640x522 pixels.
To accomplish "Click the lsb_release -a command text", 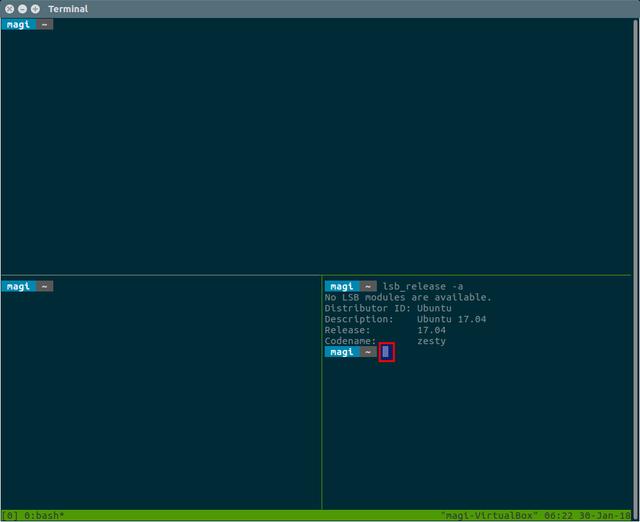I will tap(423, 286).
